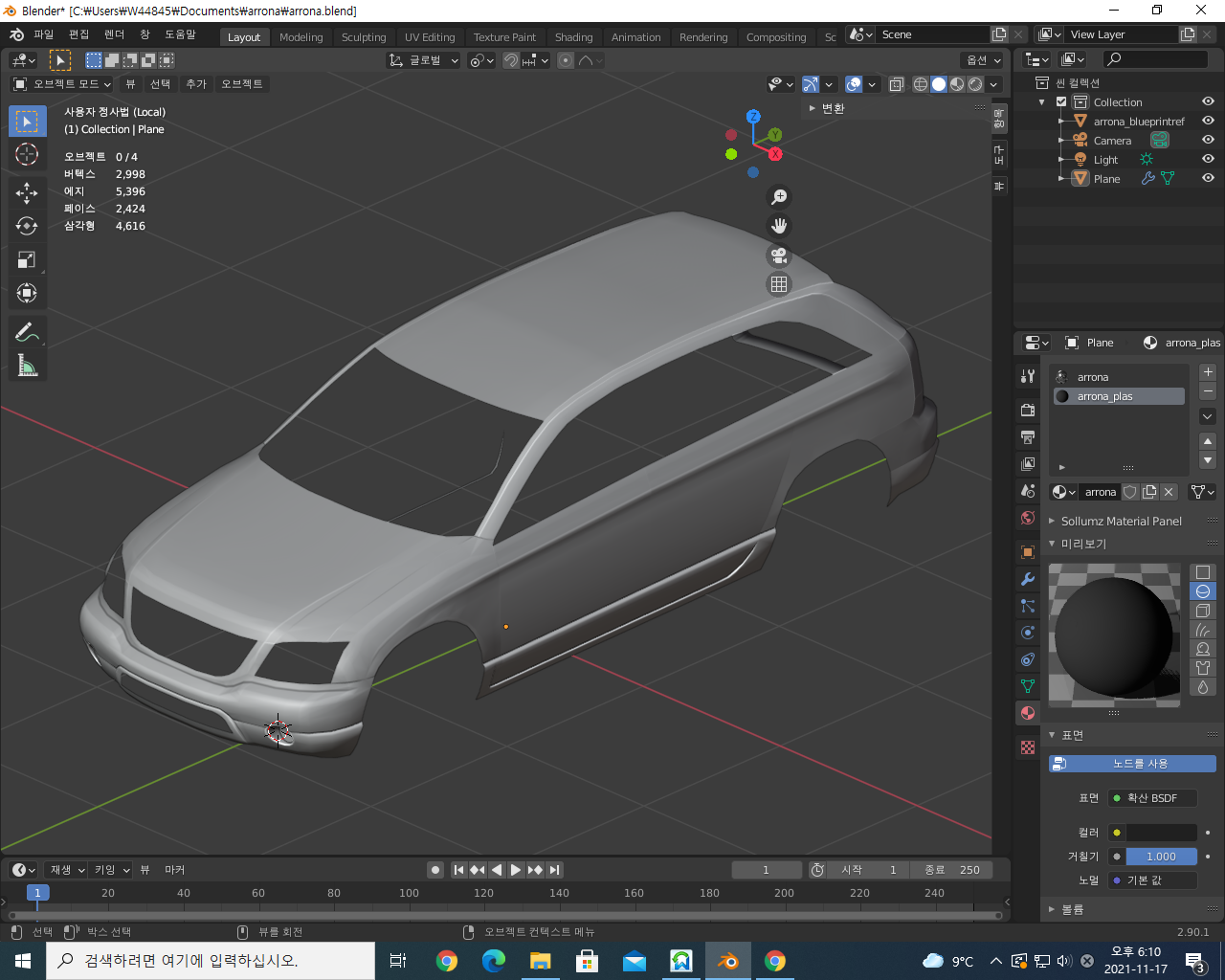Screen dimensions: 1225x980
Task: Click the 컬러 color swatch field
Action: click(x=1162, y=833)
